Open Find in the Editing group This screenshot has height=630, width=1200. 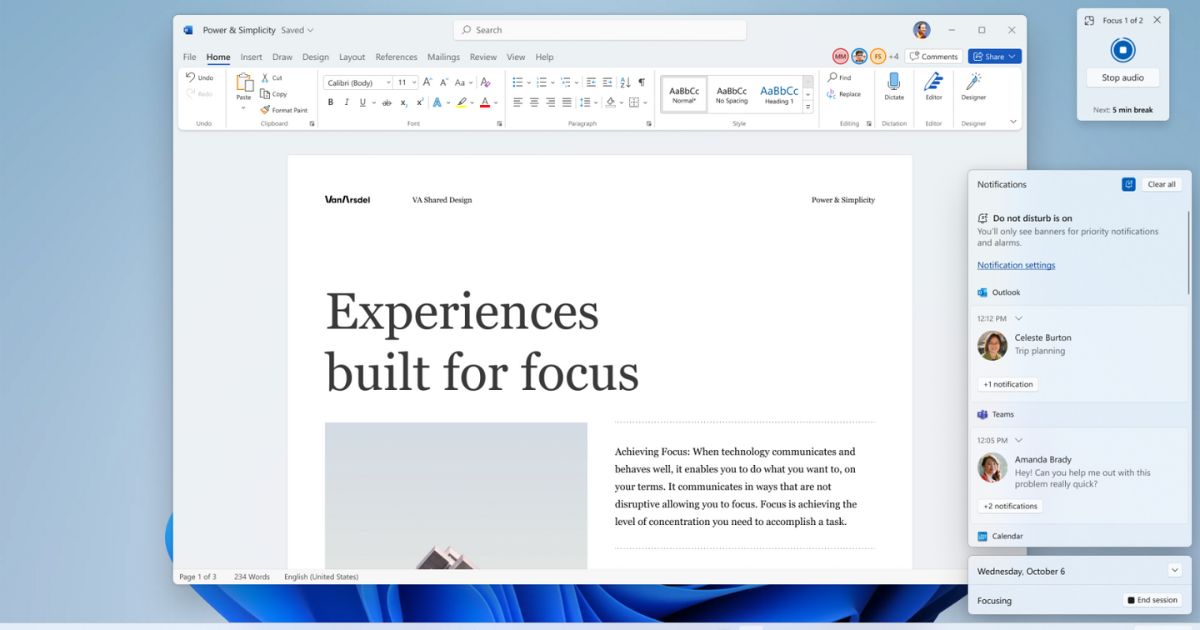[x=840, y=77]
